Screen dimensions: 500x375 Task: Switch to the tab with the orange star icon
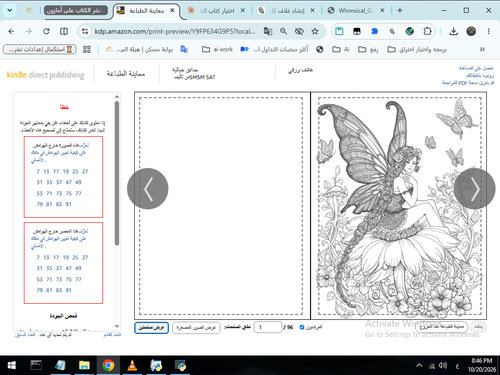[216, 11]
